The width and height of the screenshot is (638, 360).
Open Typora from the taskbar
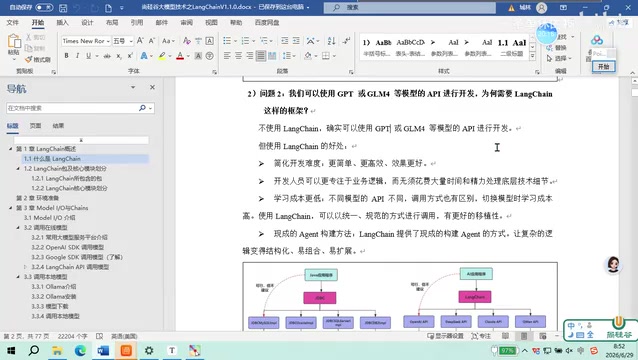tap(172, 350)
